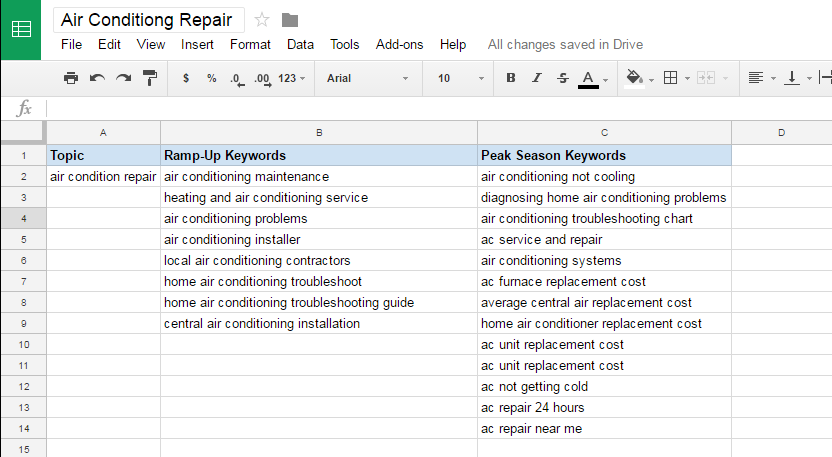Image resolution: width=832 pixels, height=457 pixels.
Task: Select the Ramp-Up Keywords header cell
Action: [x=319, y=156]
